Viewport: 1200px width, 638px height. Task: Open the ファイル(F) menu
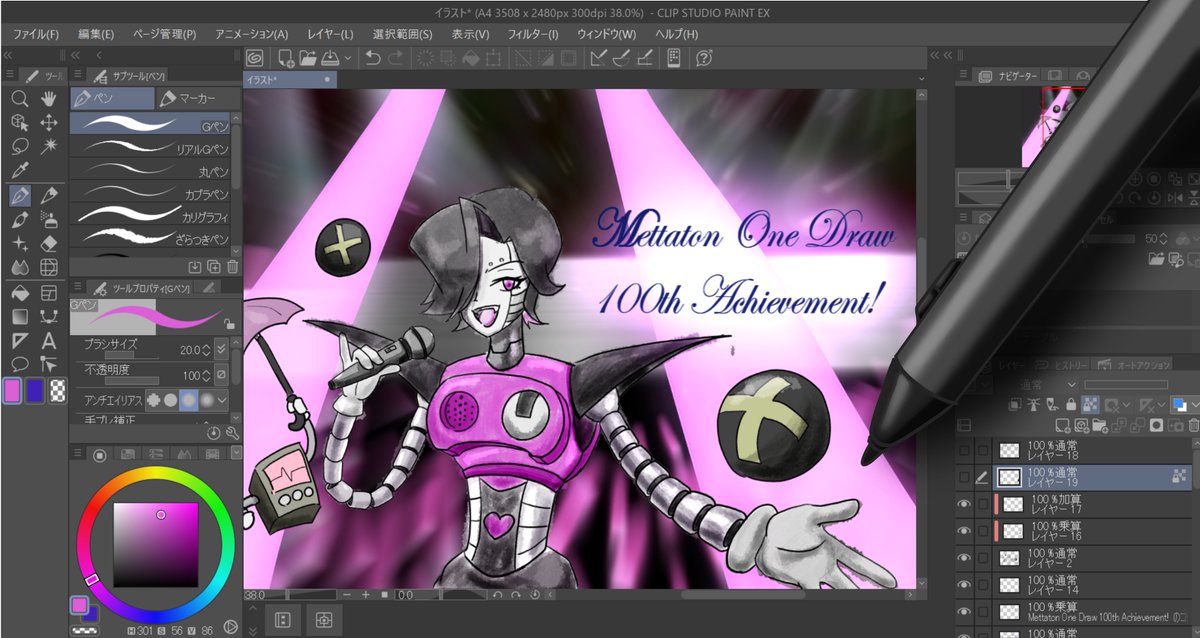[x=35, y=34]
